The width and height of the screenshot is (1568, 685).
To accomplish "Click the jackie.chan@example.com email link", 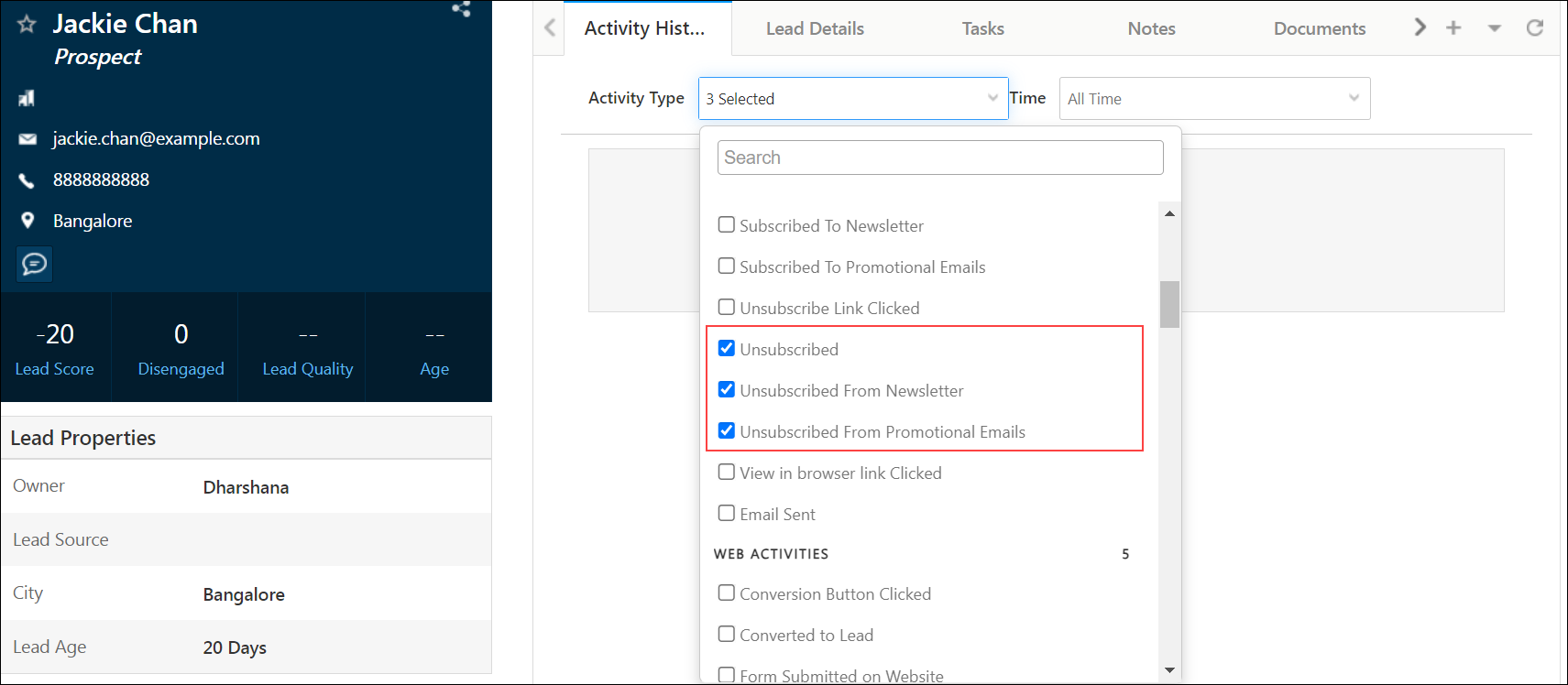I will pos(157,139).
